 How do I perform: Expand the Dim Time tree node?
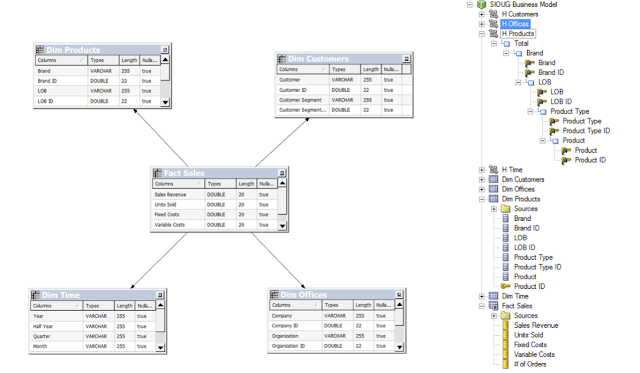[x=482, y=296]
